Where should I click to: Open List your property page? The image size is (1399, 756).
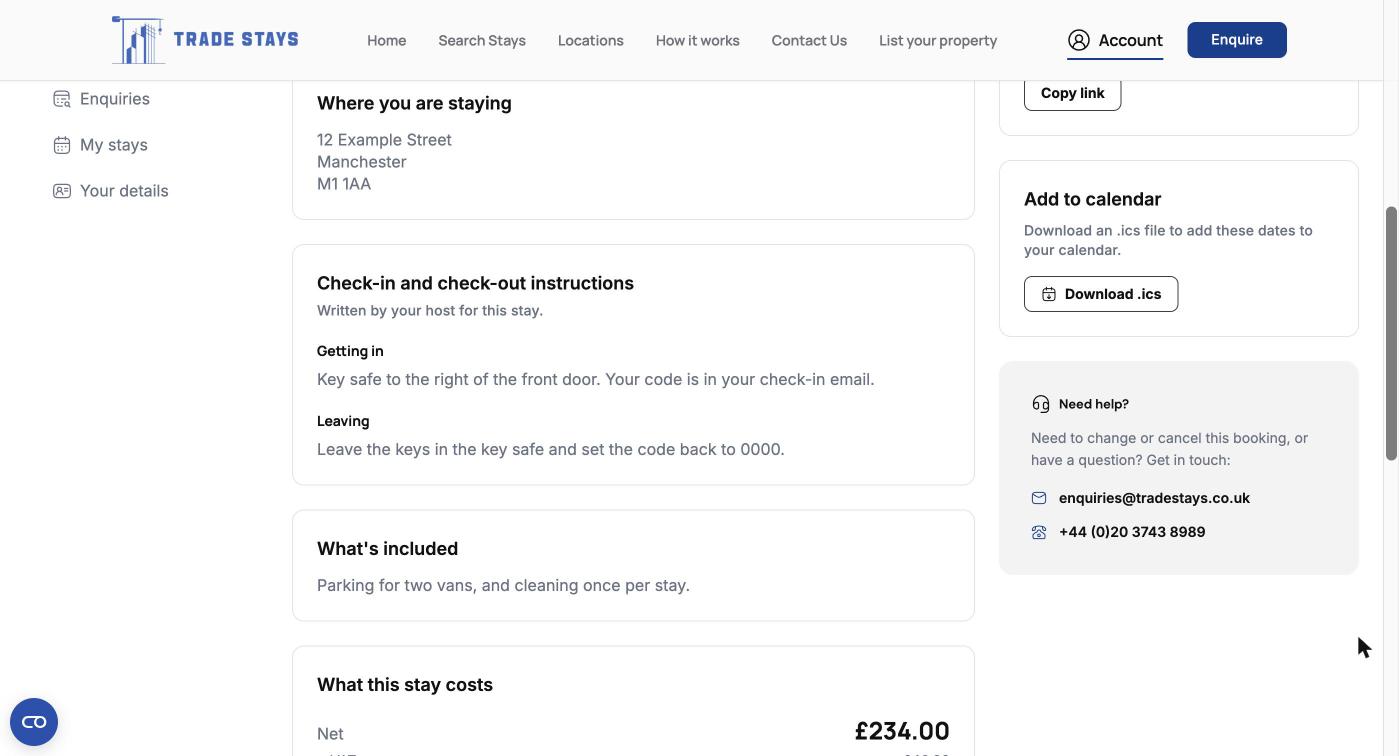tap(938, 40)
